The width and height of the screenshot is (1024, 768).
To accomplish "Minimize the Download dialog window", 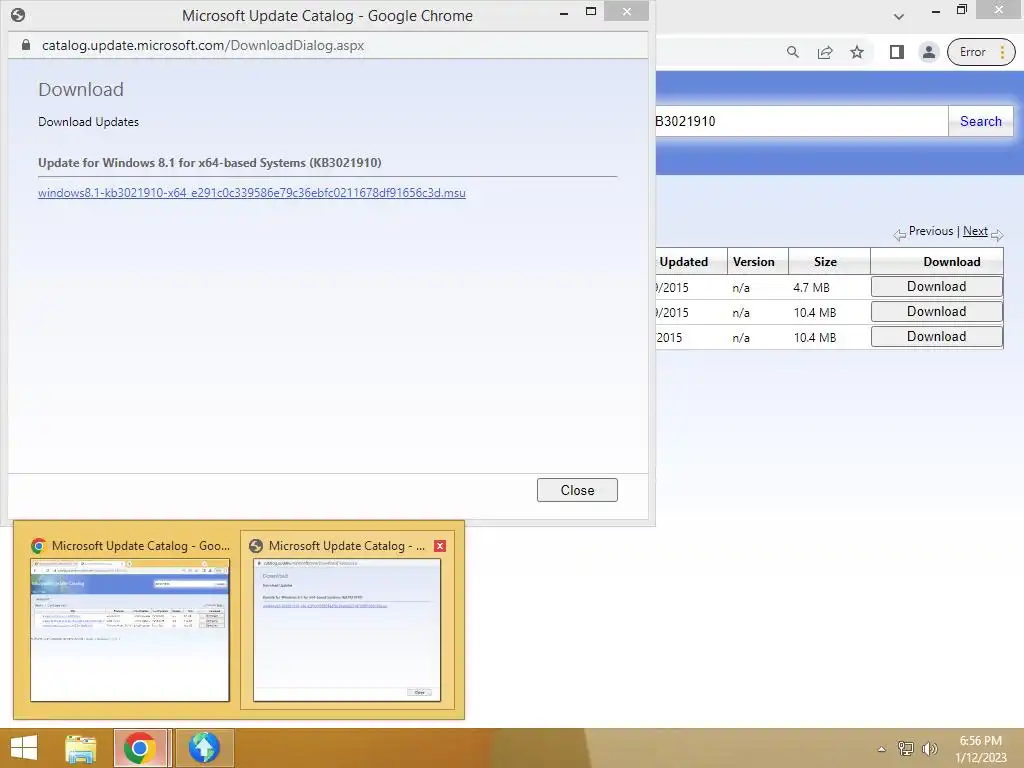I will point(564,12).
